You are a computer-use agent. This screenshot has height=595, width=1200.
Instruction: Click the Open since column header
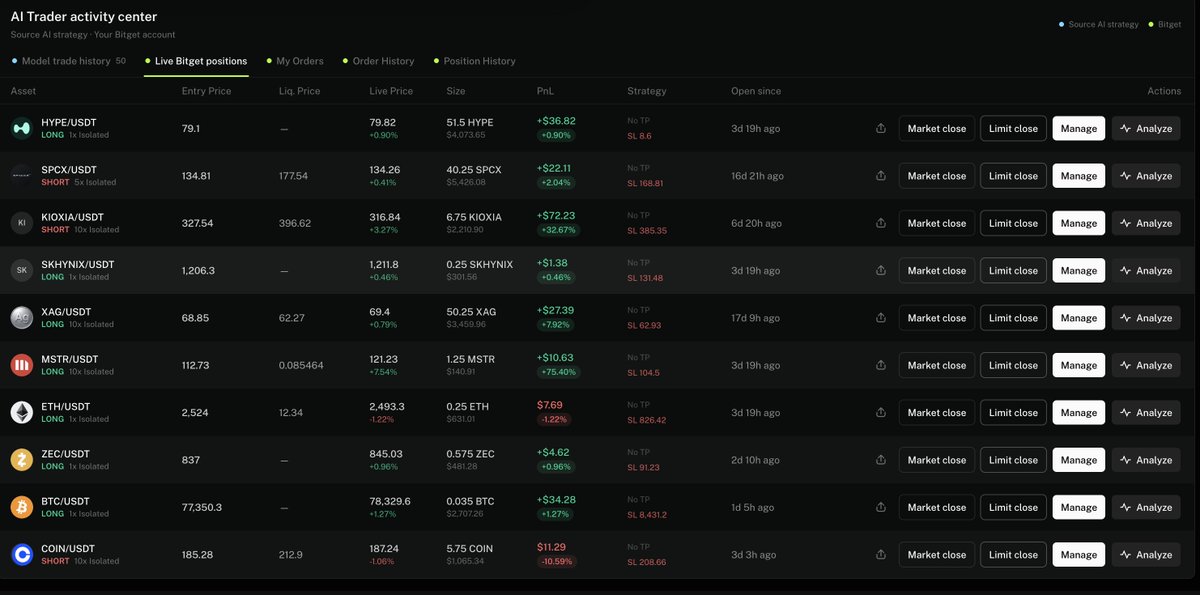[x=756, y=91]
